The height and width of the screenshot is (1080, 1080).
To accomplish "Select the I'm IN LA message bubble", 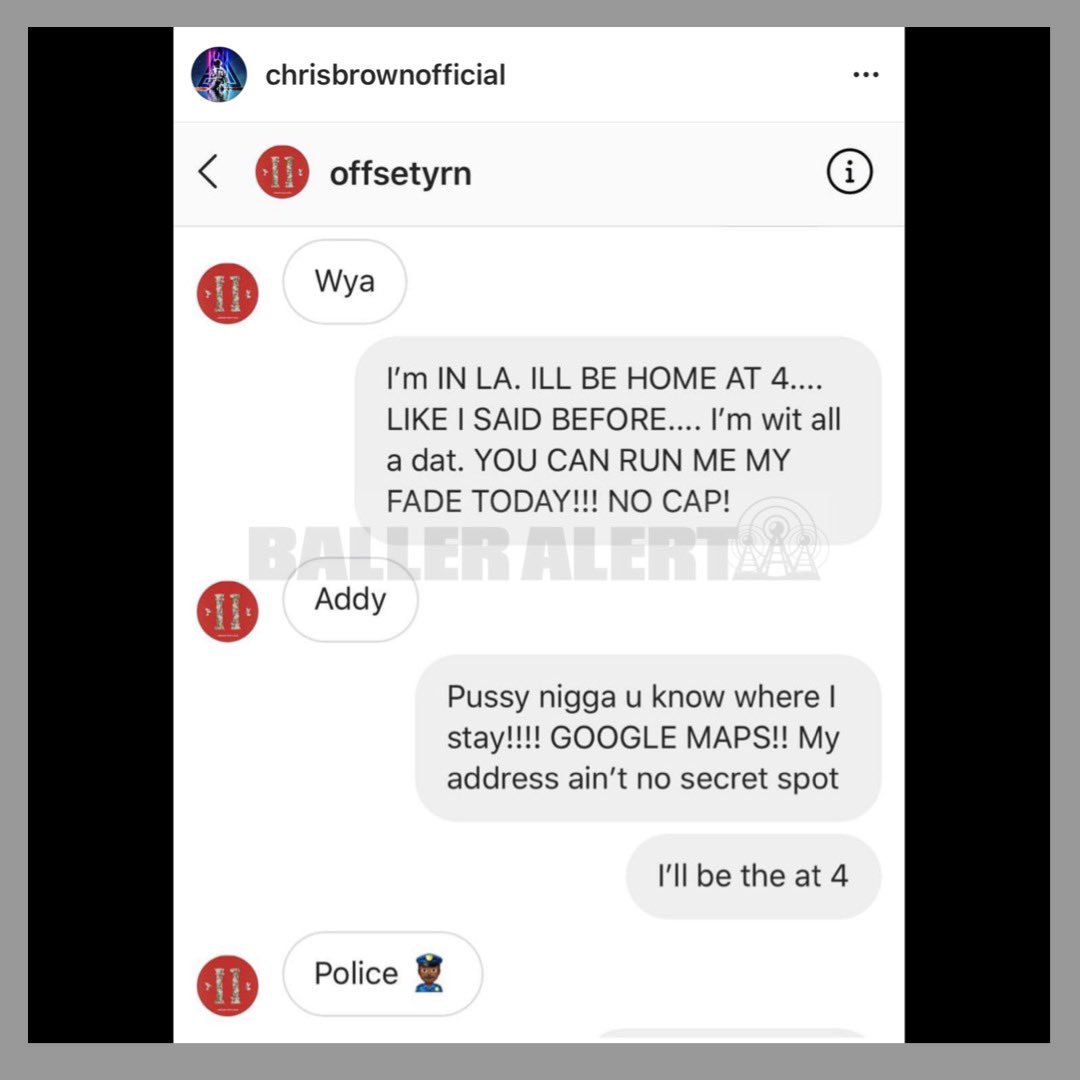I will (x=618, y=441).
